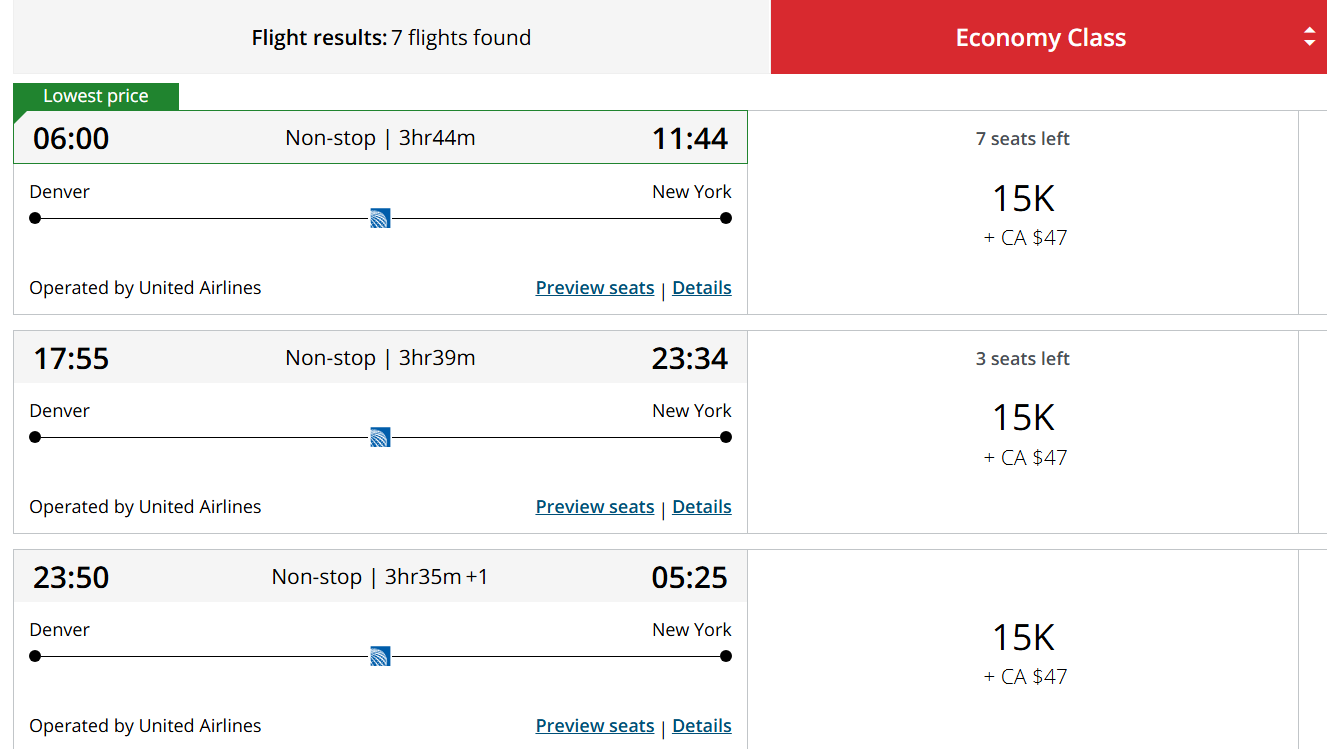This screenshot has width=1327, height=749.
Task: Open Details for the 23:50 flight
Action: 701,726
